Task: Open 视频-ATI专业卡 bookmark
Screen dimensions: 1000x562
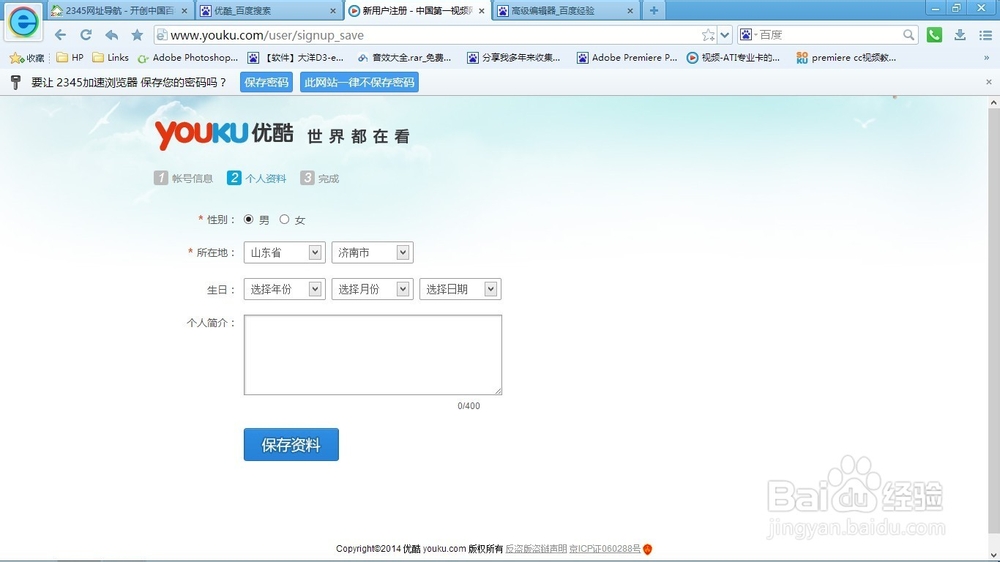Action: point(733,57)
